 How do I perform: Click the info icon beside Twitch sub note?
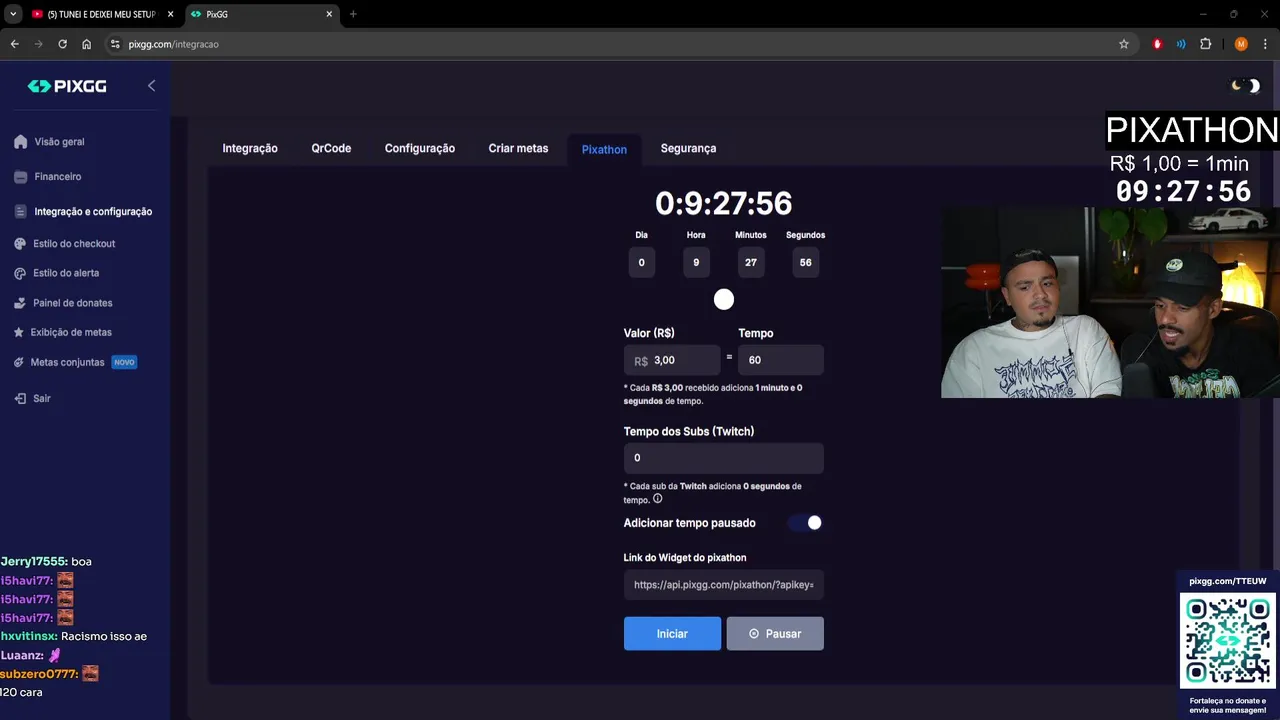pyautogui.click(x=657, y=498)
